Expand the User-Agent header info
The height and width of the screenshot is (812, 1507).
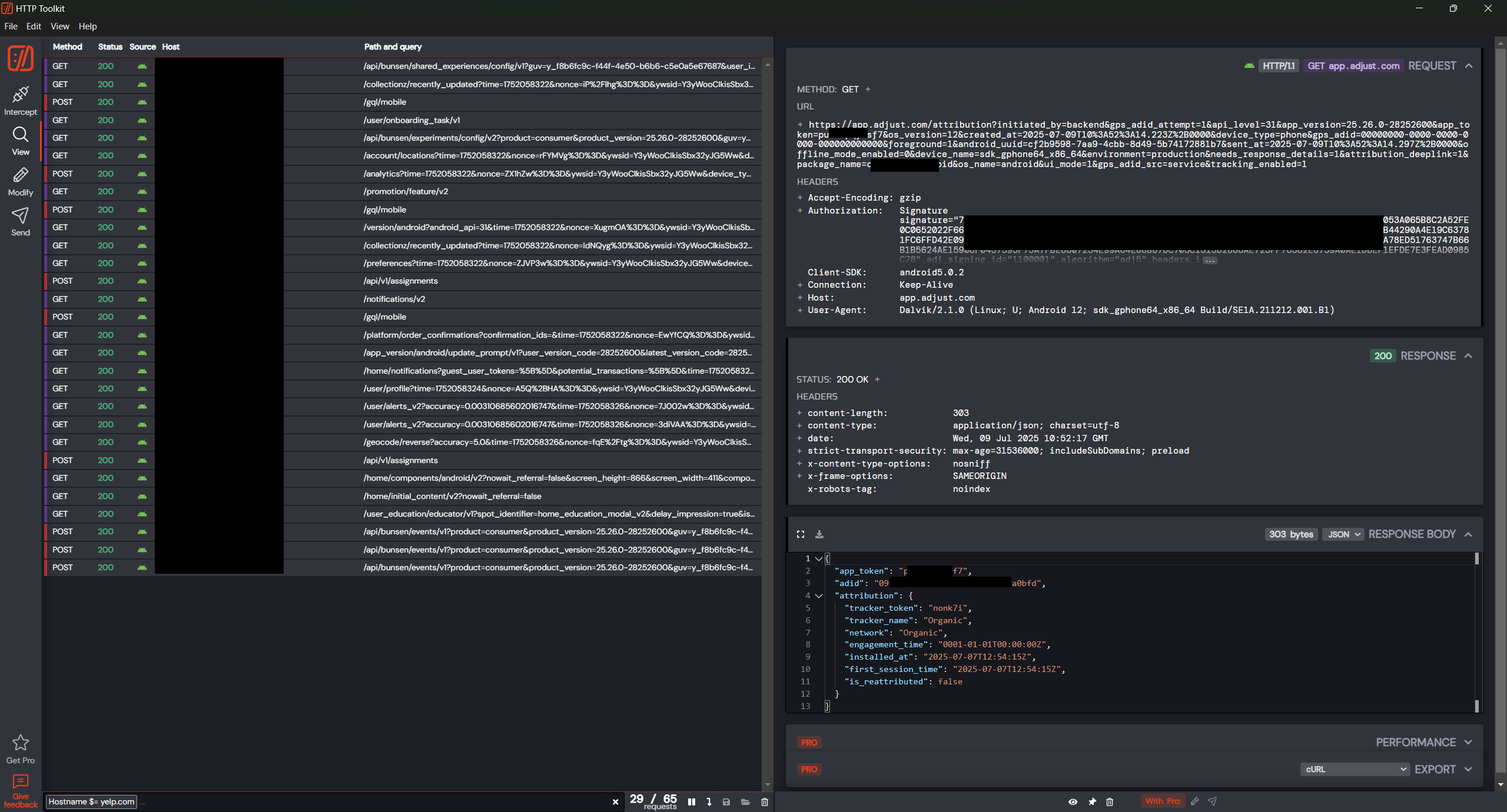(801, 310)
